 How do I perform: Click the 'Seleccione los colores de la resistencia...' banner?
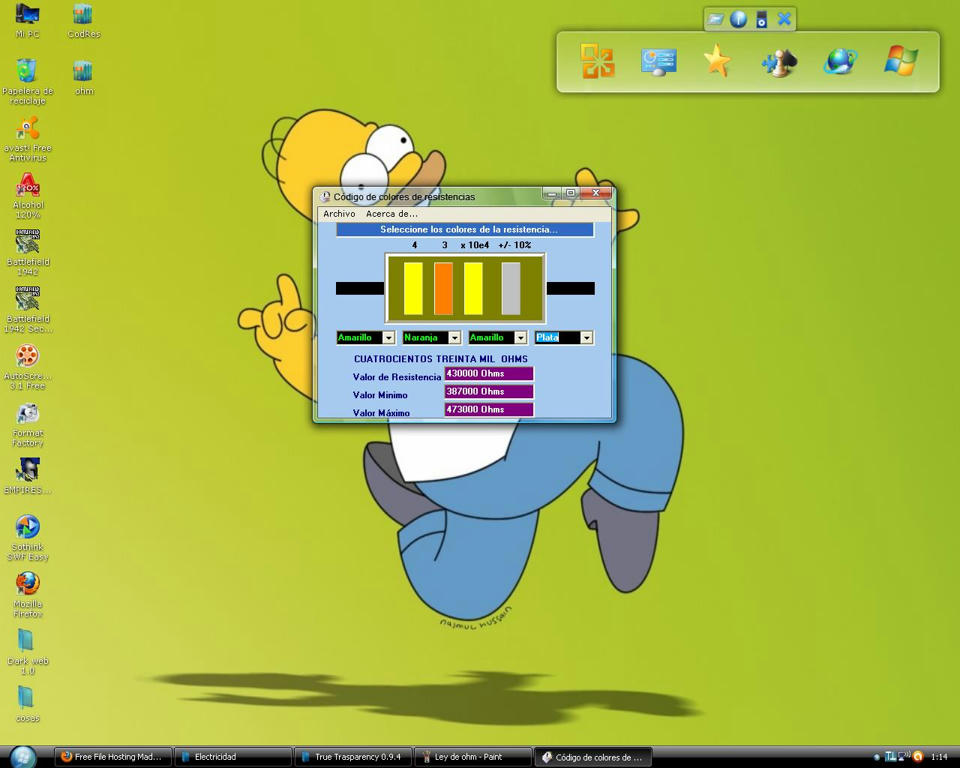pyautogui.click(x=465, y=230)
